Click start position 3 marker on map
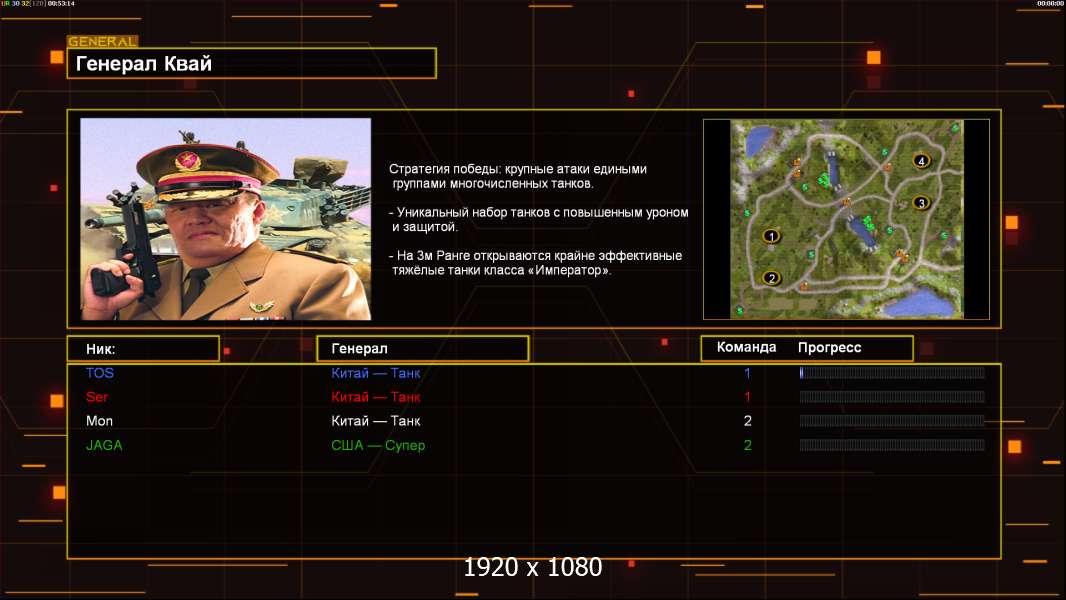This screenshot has width=1066, height=600. (921, 203)
